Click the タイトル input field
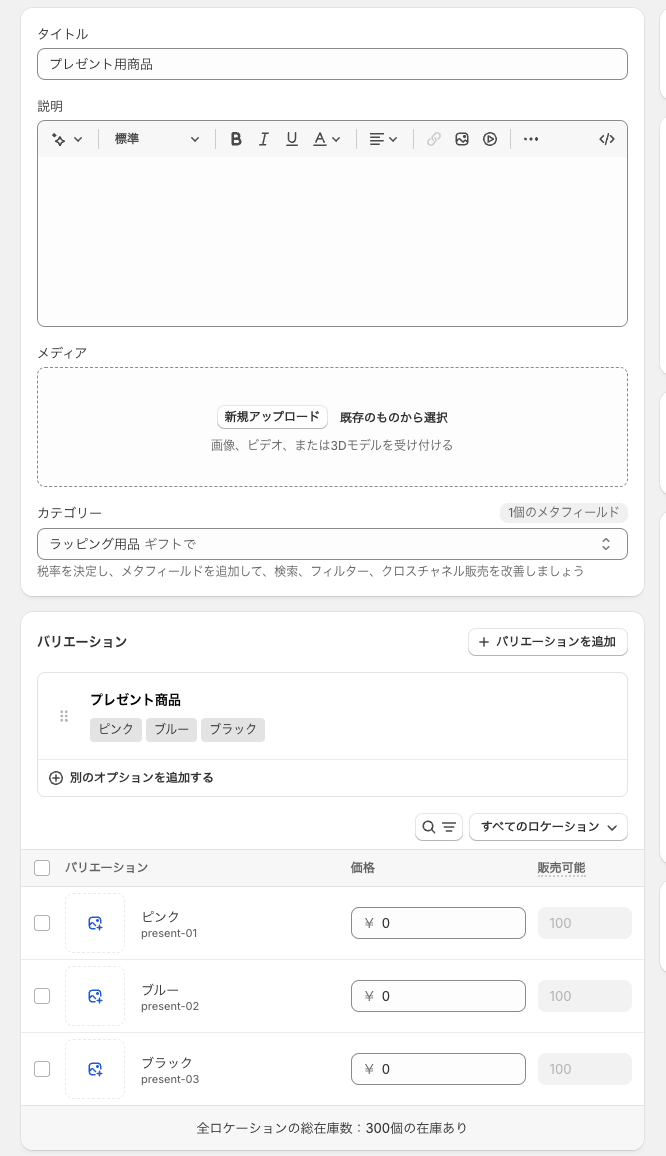666x1156 pixels. tap(332, 64)
